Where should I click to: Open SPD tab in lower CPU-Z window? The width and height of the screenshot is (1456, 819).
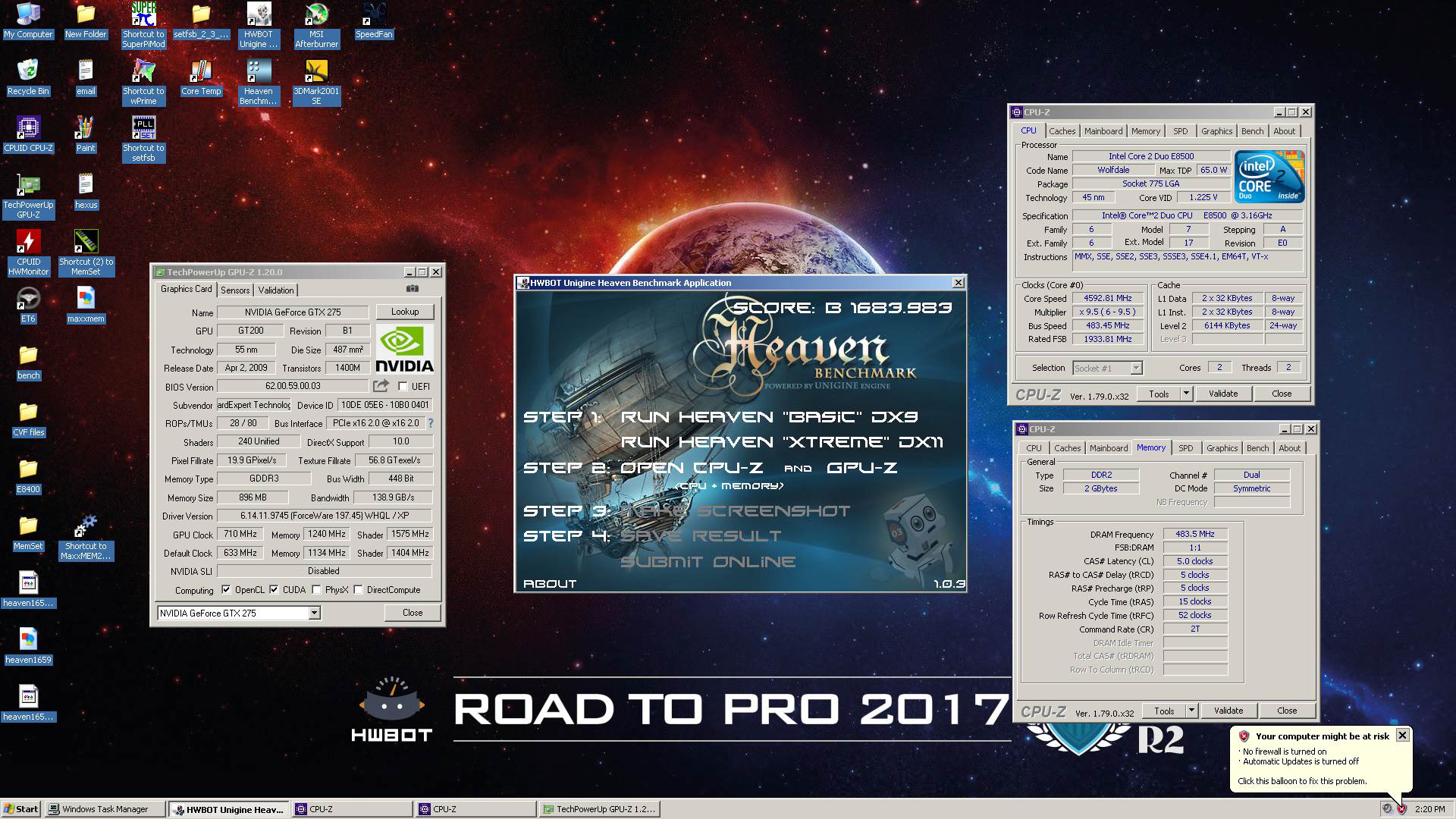click(1186, 448)
